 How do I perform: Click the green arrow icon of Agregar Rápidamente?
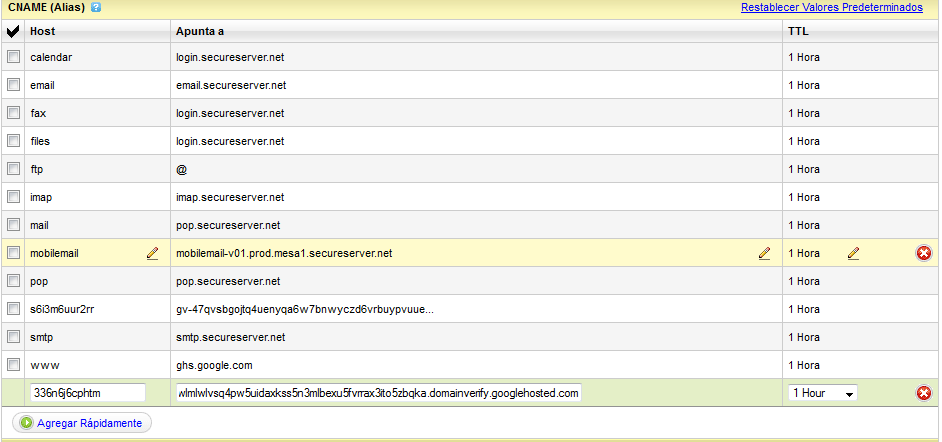tap(26, 423)
